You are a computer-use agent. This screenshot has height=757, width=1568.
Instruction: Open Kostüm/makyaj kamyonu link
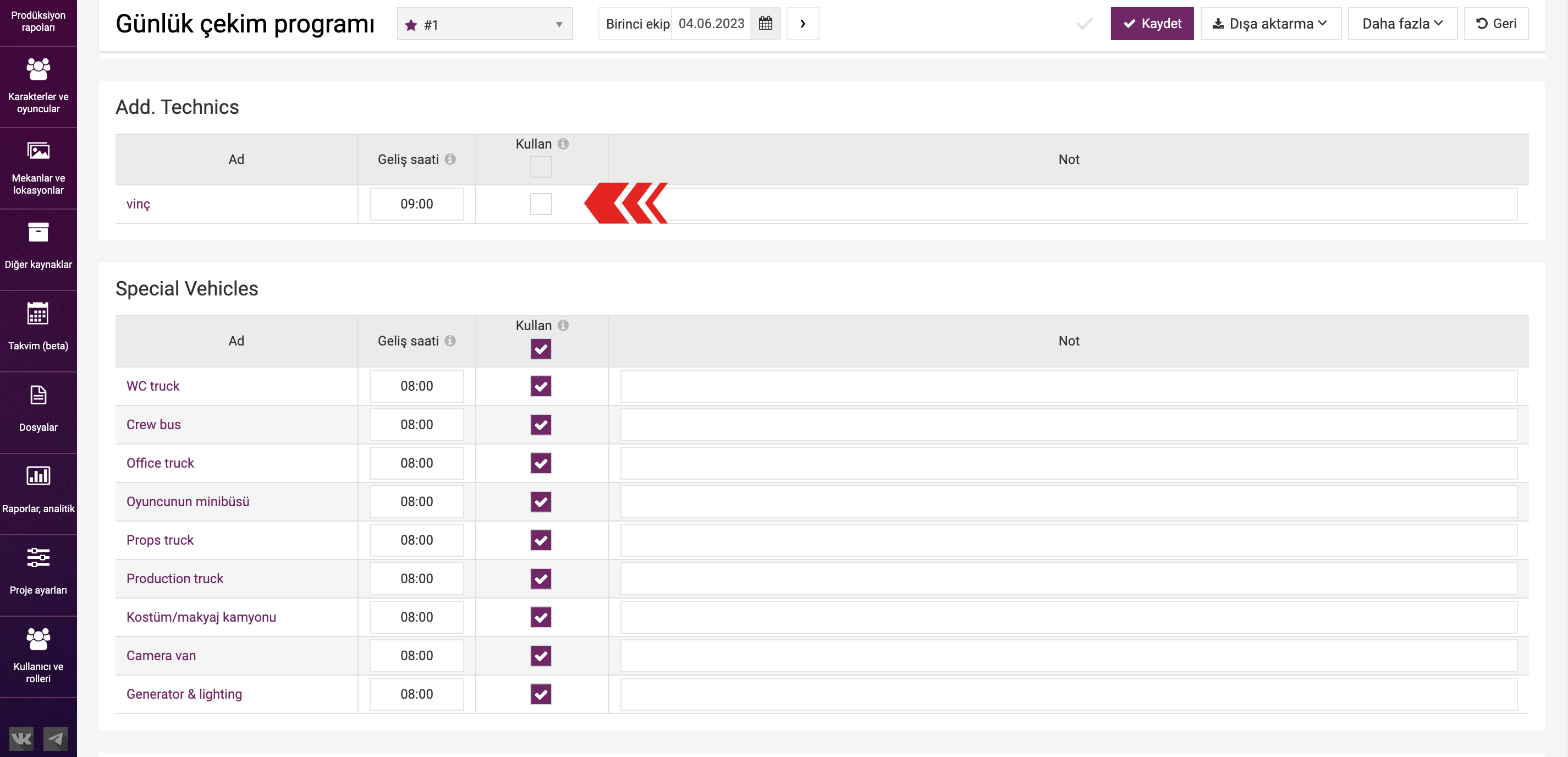(201, 617)
